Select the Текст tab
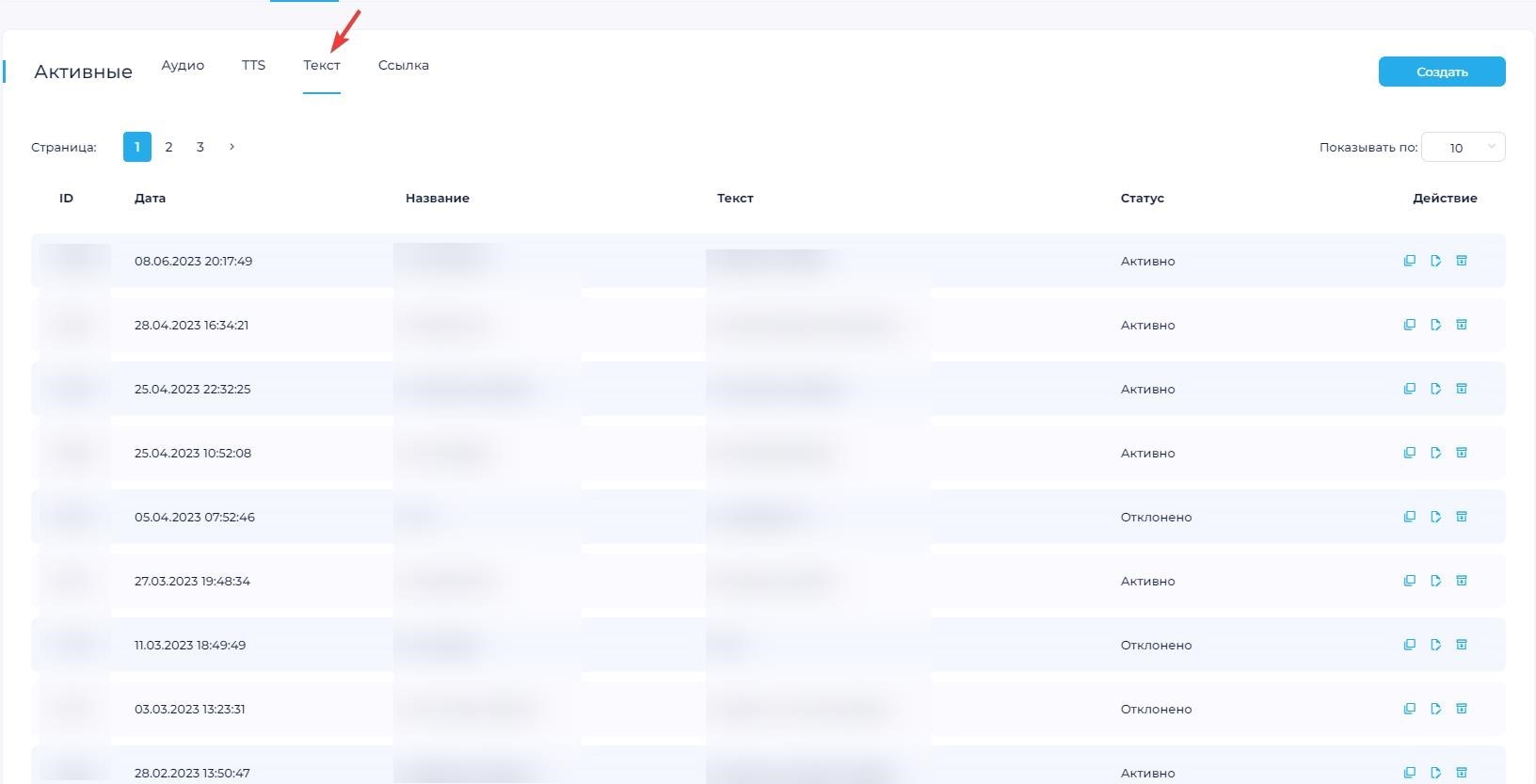1536x784 pixels. click(321, 65)
